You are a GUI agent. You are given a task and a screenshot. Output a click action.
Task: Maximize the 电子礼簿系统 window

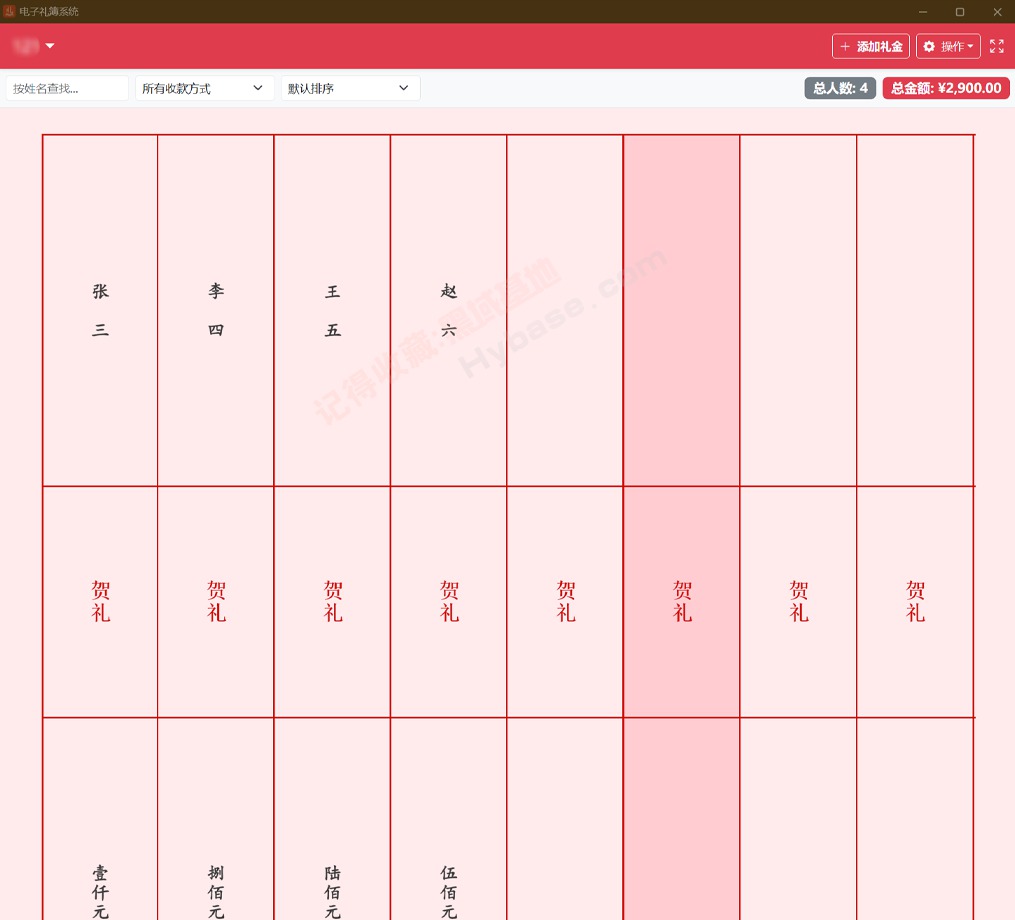coord(960,11)
